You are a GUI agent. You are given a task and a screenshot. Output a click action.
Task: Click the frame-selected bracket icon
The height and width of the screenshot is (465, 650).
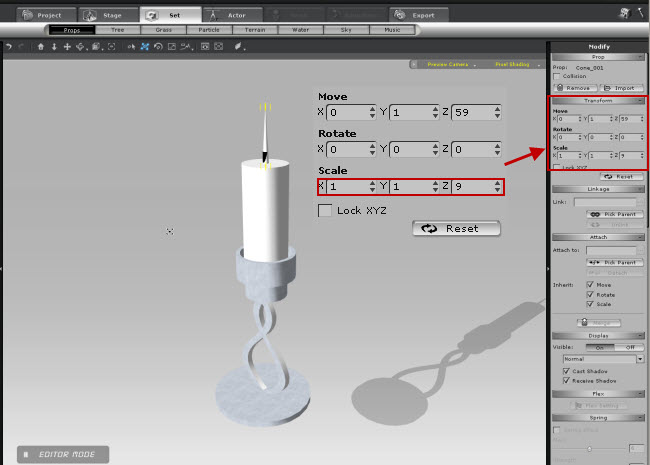pyautogui.click(x=112, y=47)
